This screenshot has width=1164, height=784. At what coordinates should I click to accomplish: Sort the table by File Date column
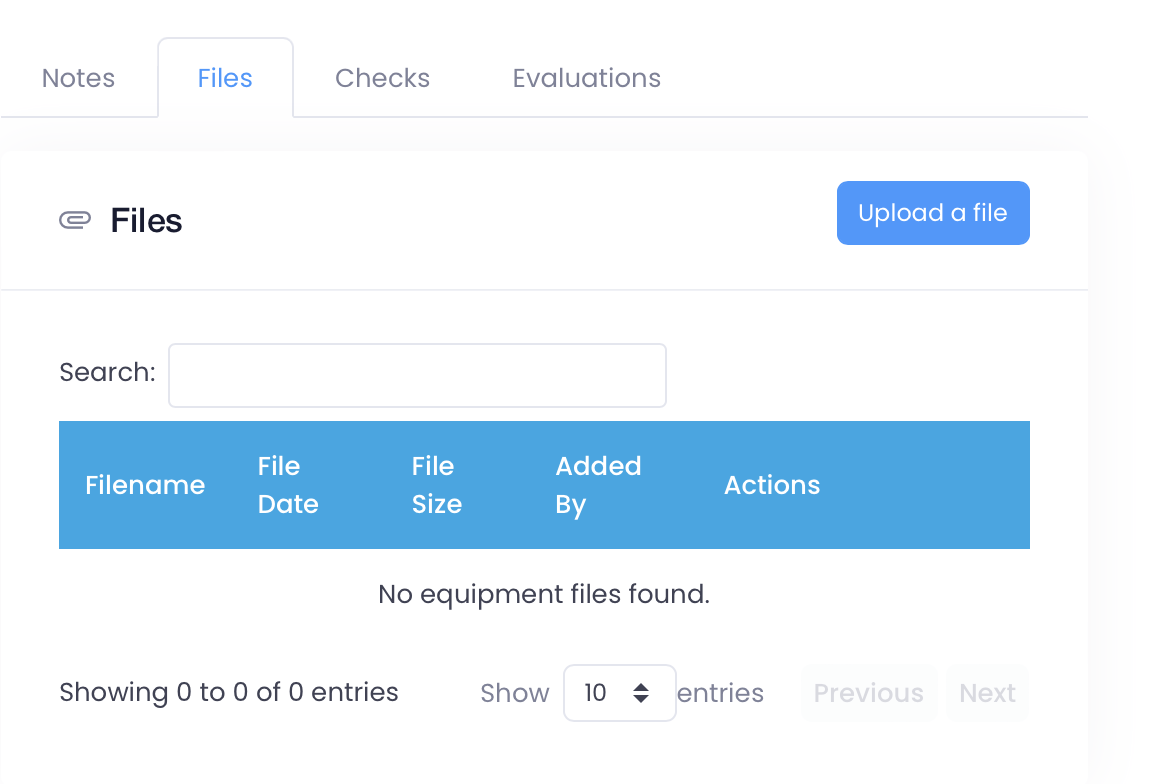point(287,485)
